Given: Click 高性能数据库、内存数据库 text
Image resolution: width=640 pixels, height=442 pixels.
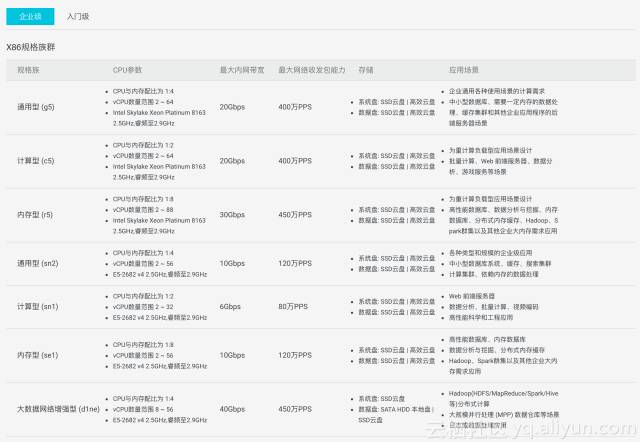Looking at the screenshot, I should (x=487, y=339).
